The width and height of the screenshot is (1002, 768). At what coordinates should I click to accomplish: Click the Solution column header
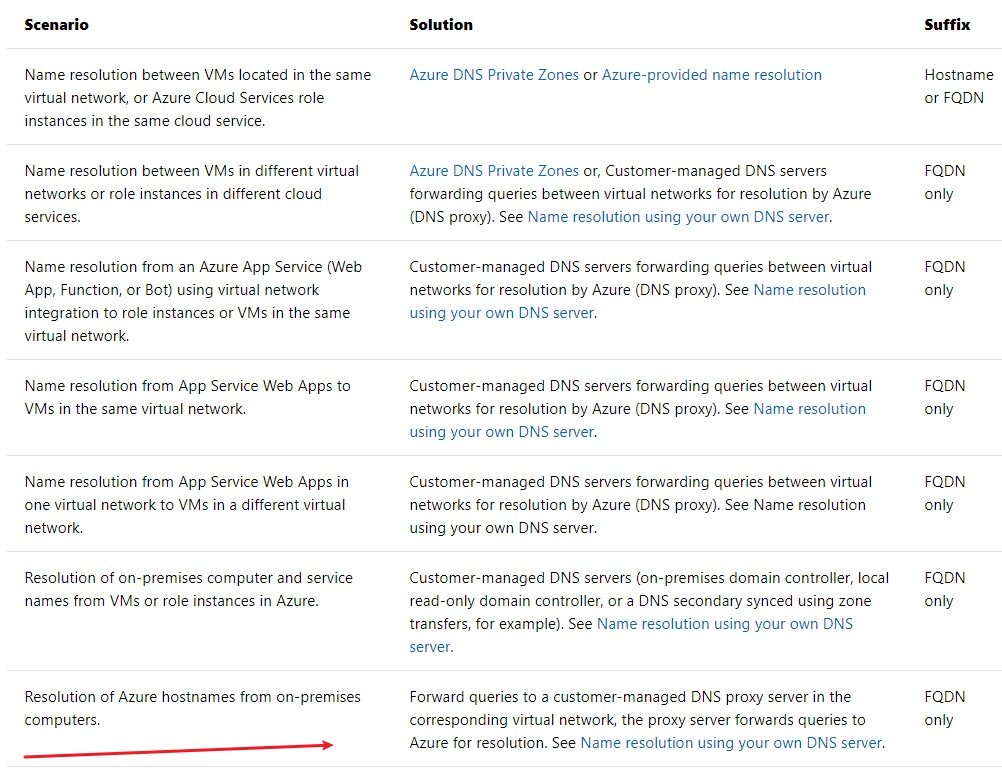[441, 24]
